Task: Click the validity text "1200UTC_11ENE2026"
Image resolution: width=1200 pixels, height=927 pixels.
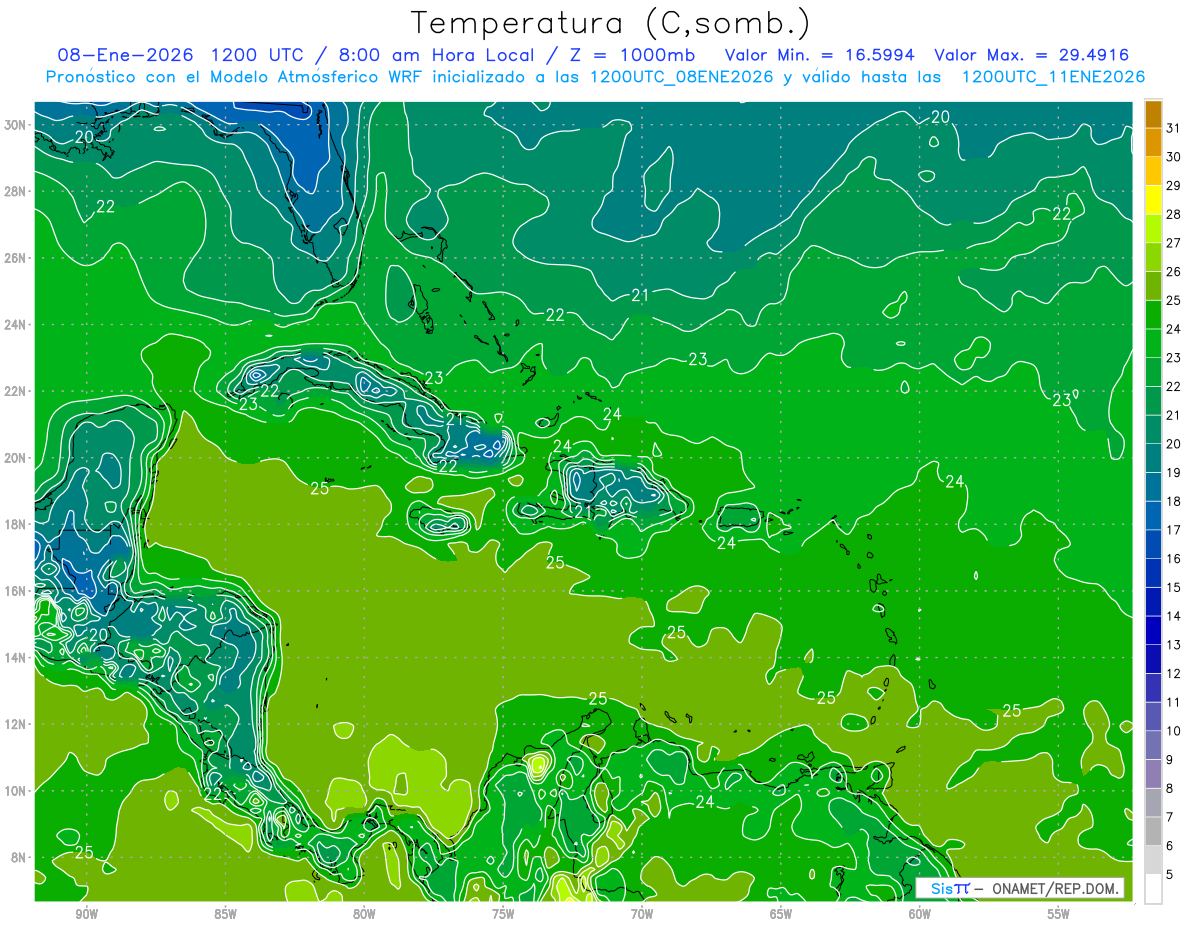Action: pyautogui.click(x=1053, y=77)
